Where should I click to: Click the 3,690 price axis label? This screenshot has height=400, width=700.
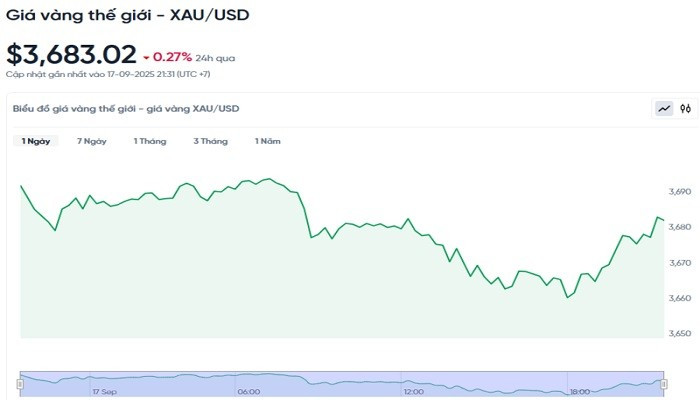[680, 191]
